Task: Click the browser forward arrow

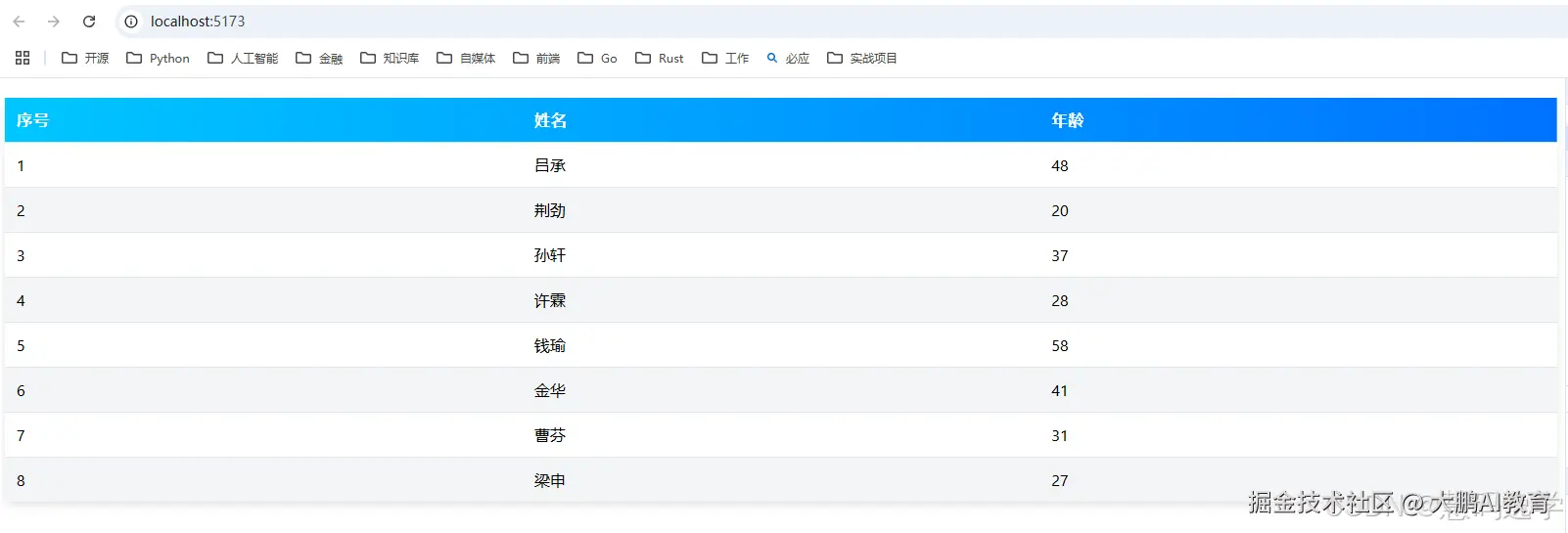Action: click(54, 22)
